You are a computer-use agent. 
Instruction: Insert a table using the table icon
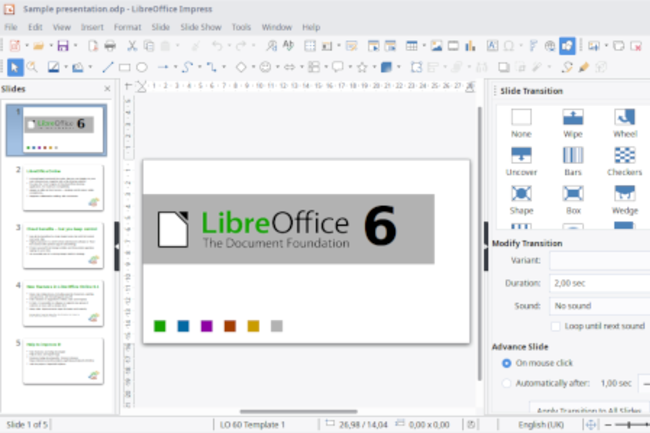pos(412,46)
